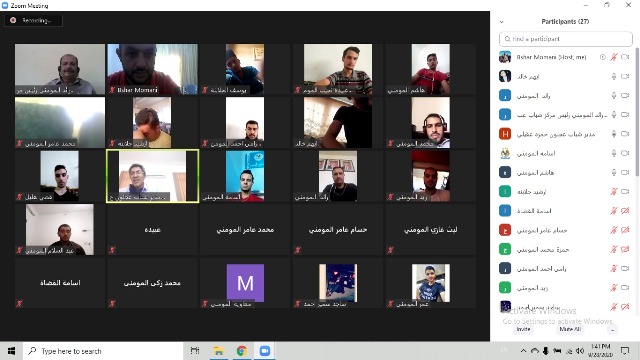Viewport: 640px width, 360px height.
Task: Click crossed camera icon for حمزة محمد المومني
Action: pos(625,249)
